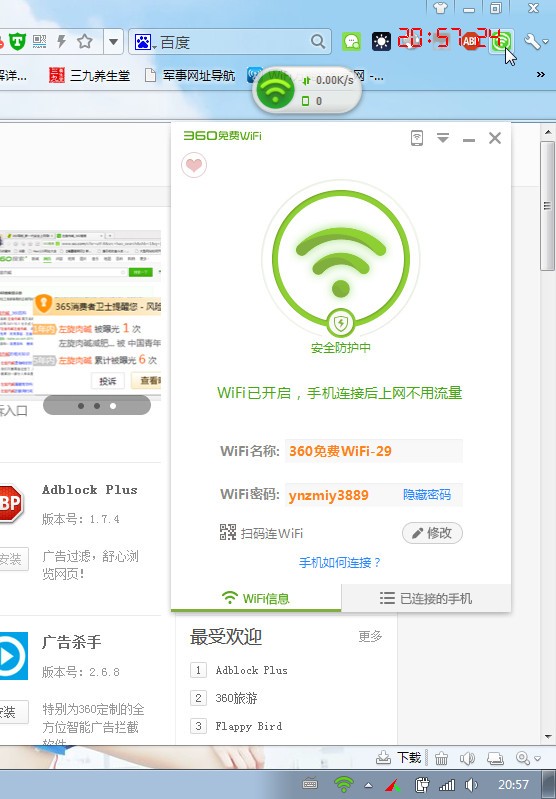
Task: Click inside the 百度 search box
Action: (232, 42)
